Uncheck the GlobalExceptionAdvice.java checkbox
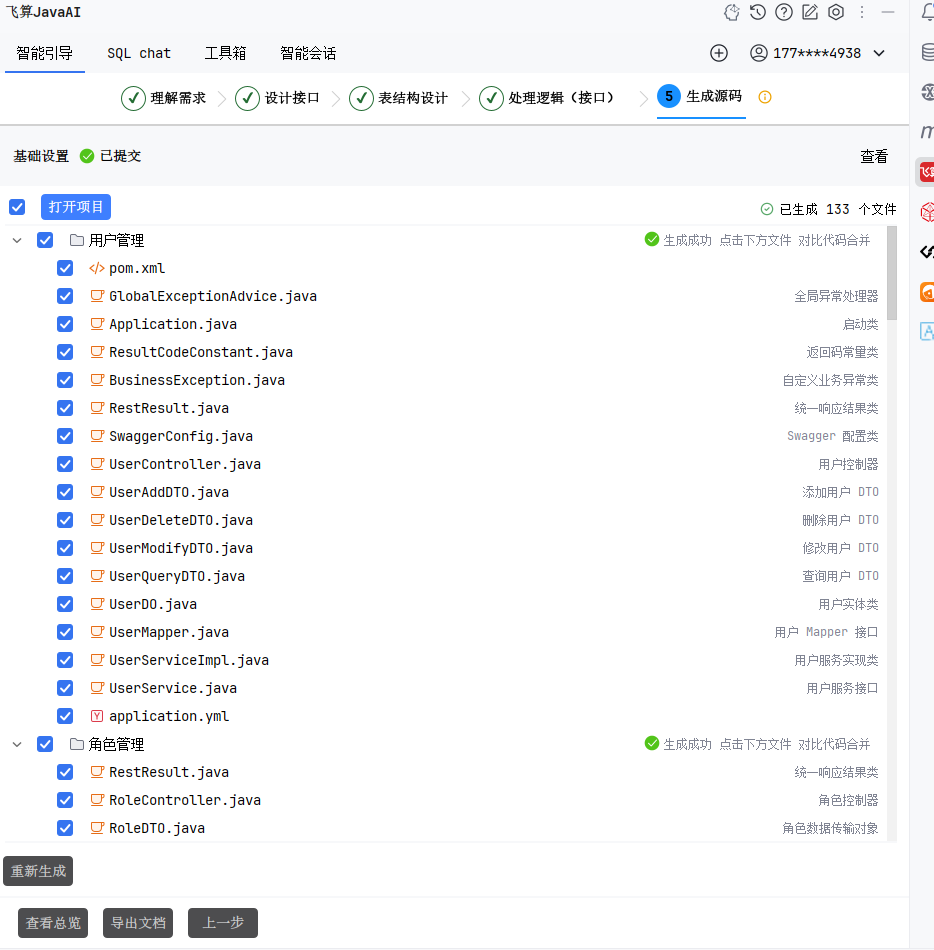This screenshot has width=934, height=950. [65, 296]
